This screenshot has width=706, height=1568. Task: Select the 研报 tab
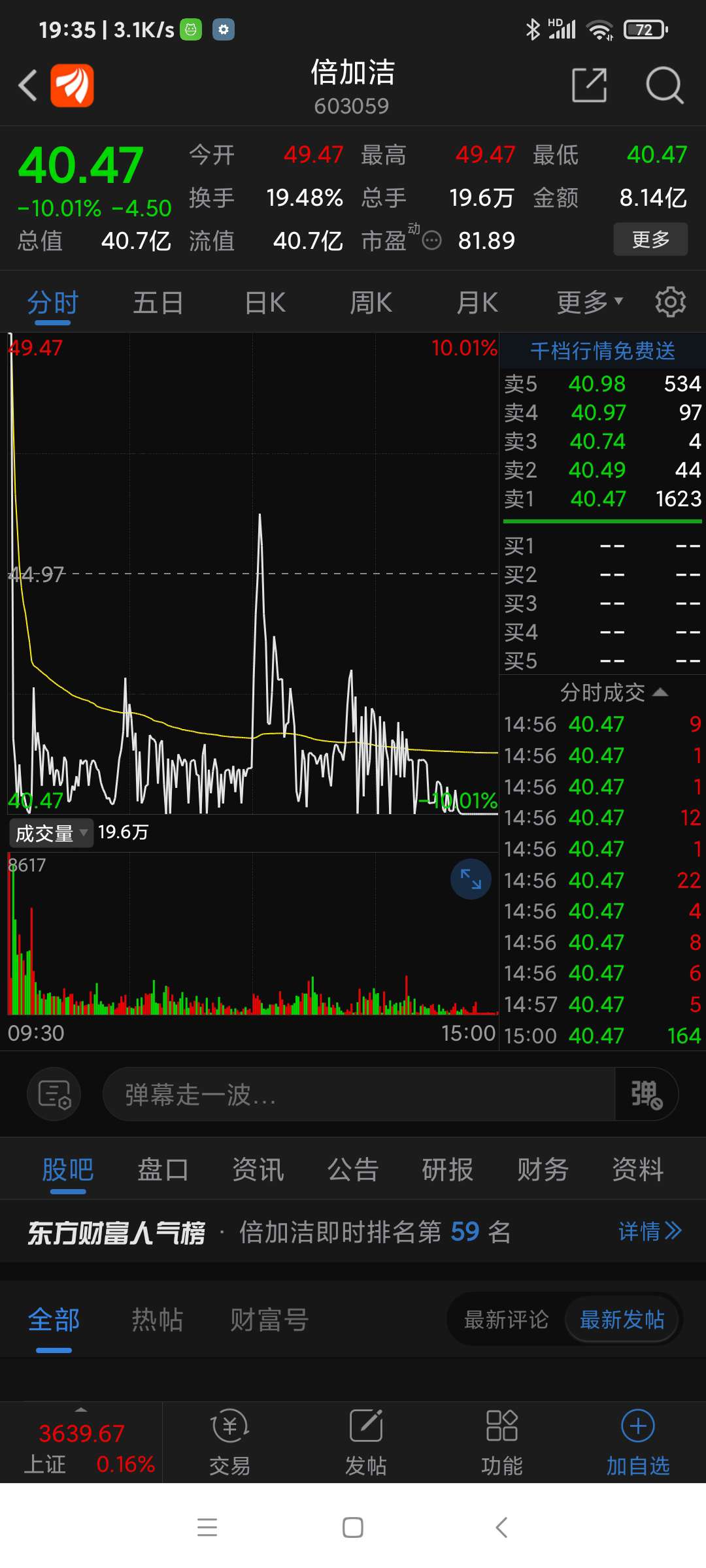click(x=448, y=1169)
